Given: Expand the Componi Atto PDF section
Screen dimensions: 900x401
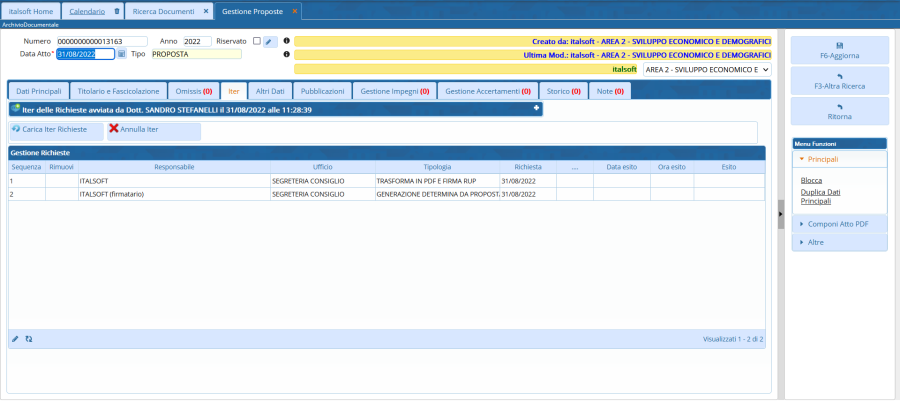Looking at the screenshot, I should click(839, 224).
